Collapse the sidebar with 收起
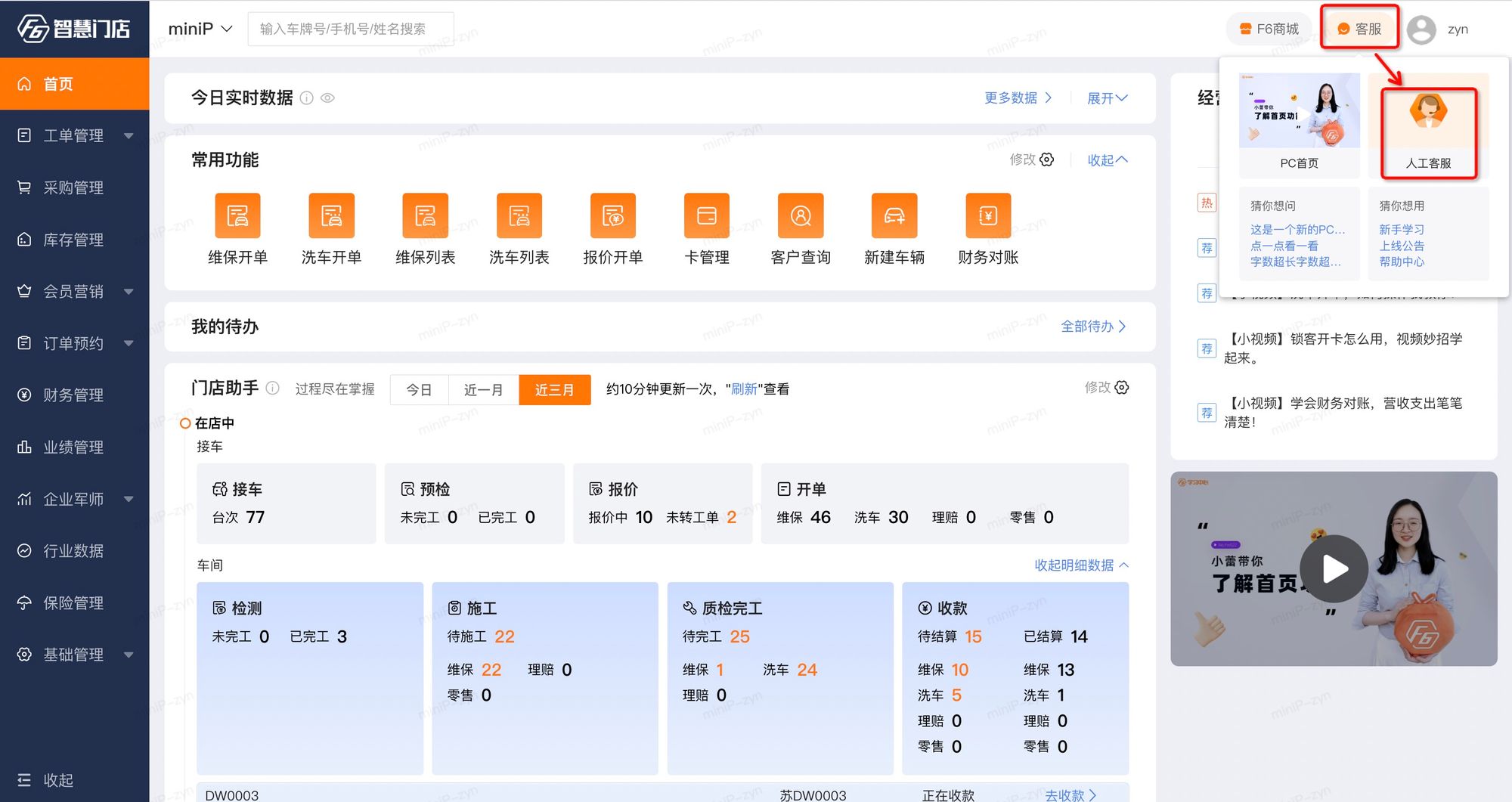The image size is (1512, 802). 45,780
